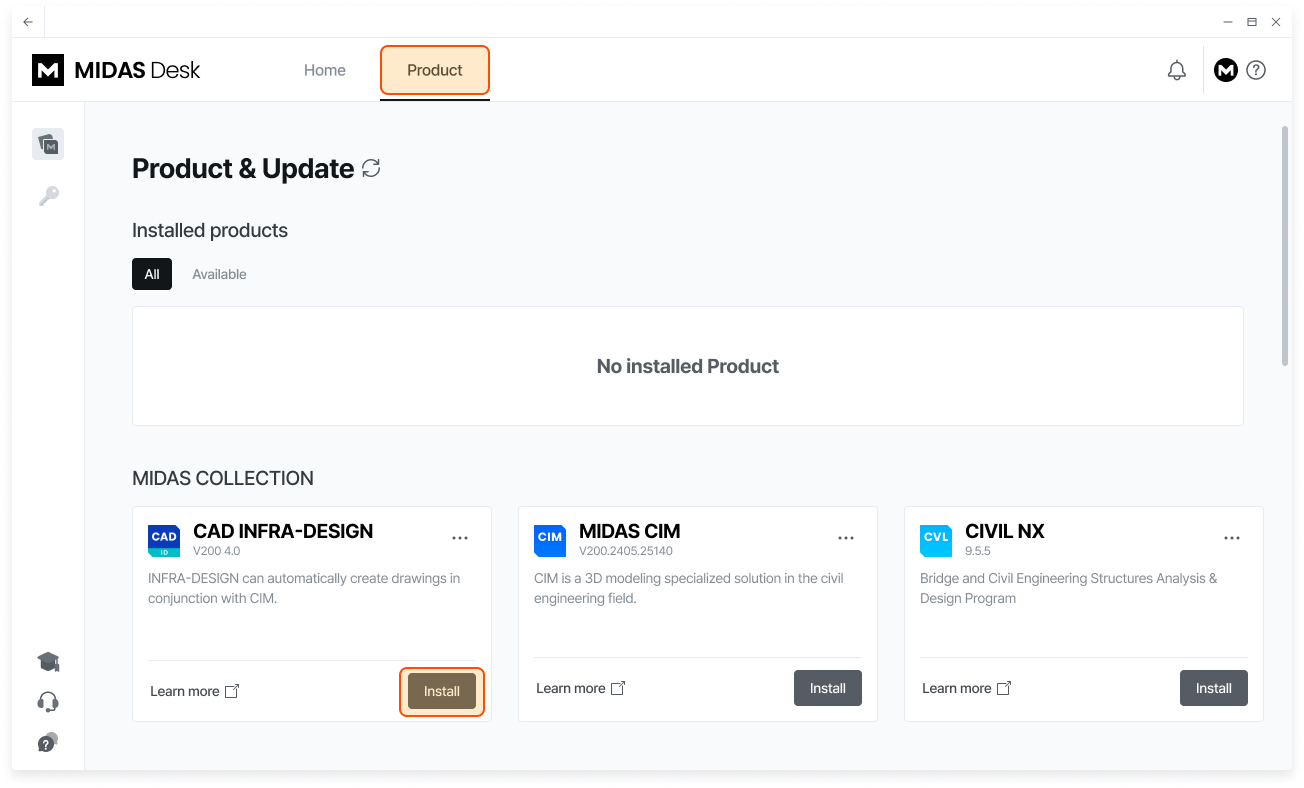The image size is (1304, 788).
Task: Install CAD INFRA-DESIGN
Action: (442, 691)
